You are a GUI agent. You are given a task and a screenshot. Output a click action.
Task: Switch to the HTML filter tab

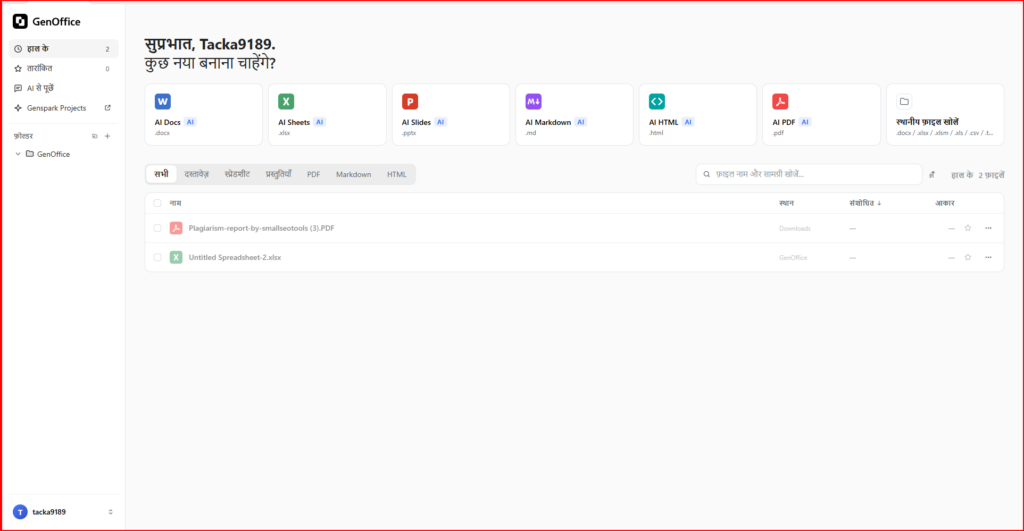[x=396, y=174]
